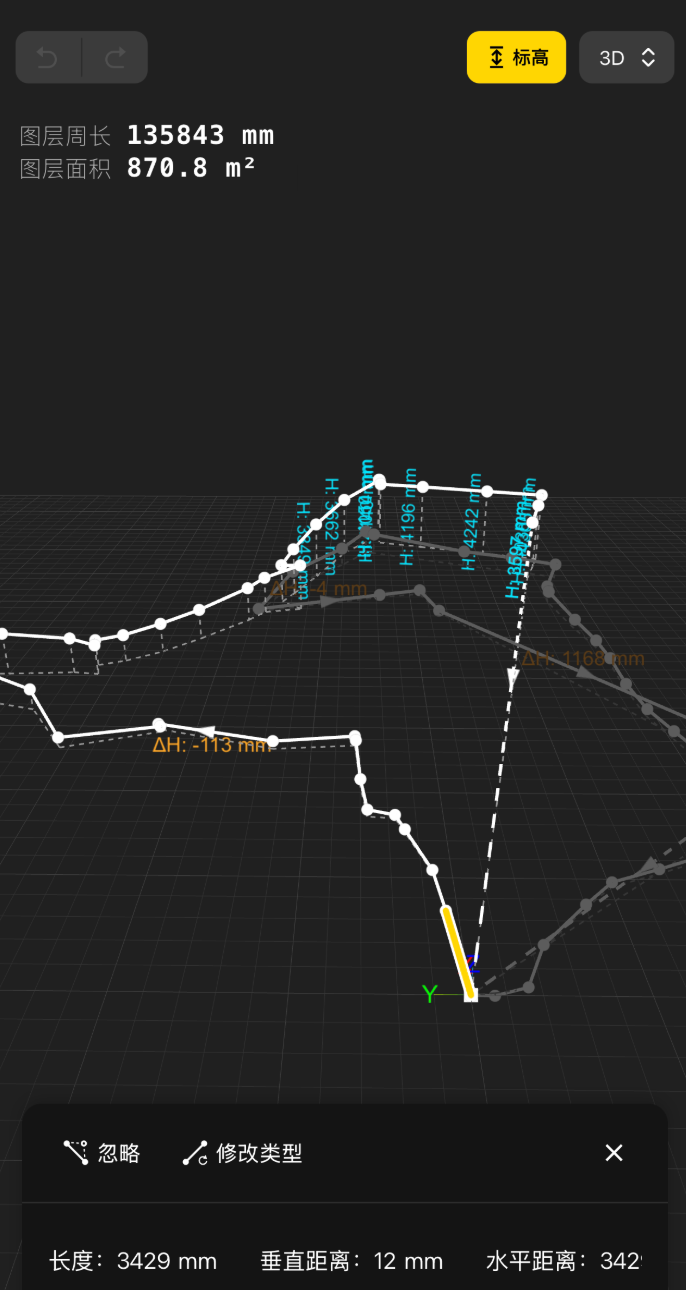
Task: Open the 3D view mode dropdown
Action: click(x=627, y=57)
